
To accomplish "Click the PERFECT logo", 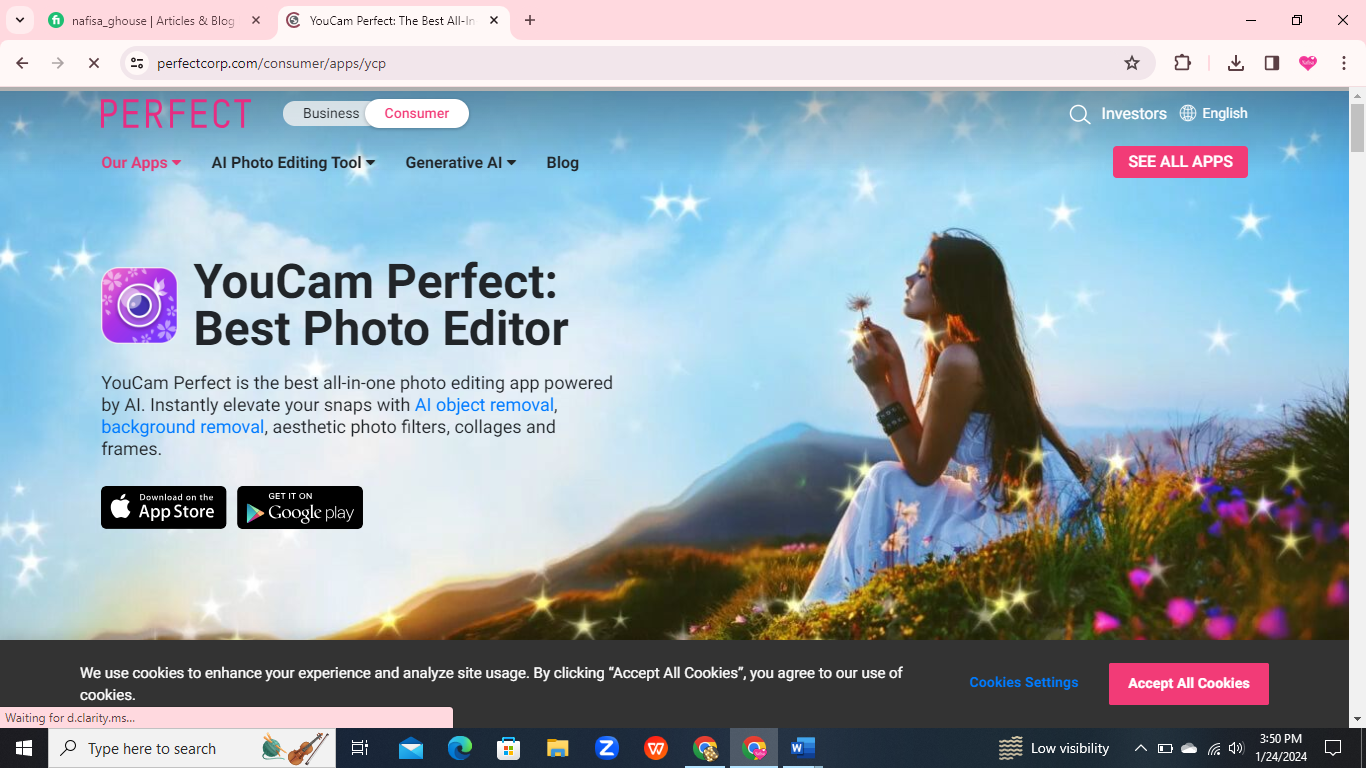I will [176, 114].
